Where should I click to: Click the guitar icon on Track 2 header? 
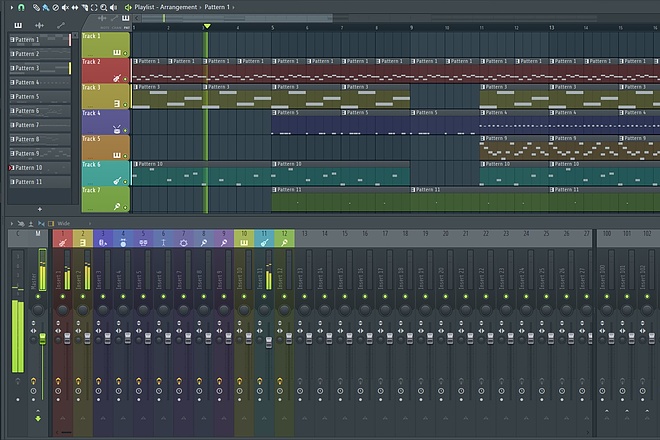point(117,78)
